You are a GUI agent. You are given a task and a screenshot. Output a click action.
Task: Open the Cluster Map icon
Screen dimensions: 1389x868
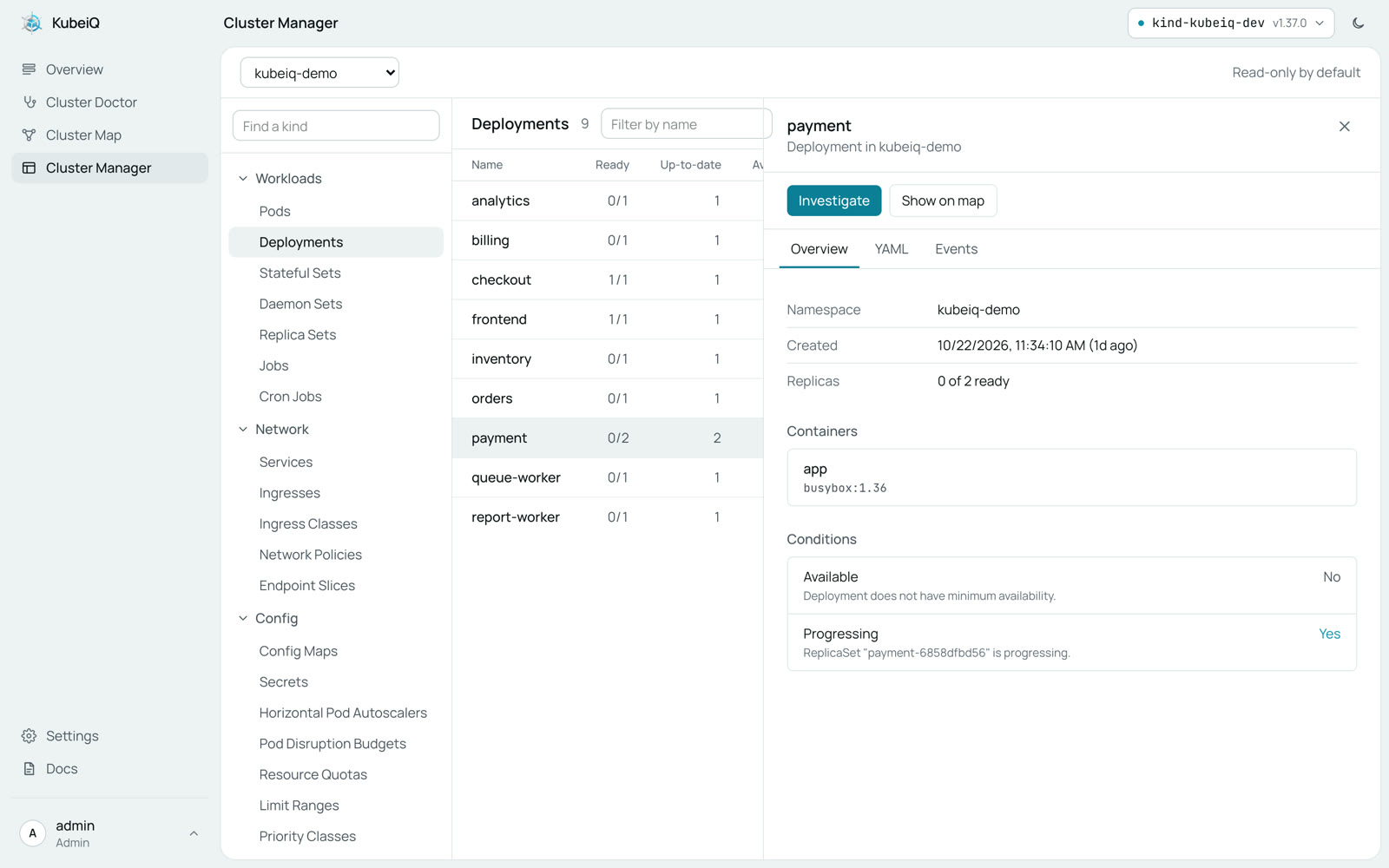30,135
